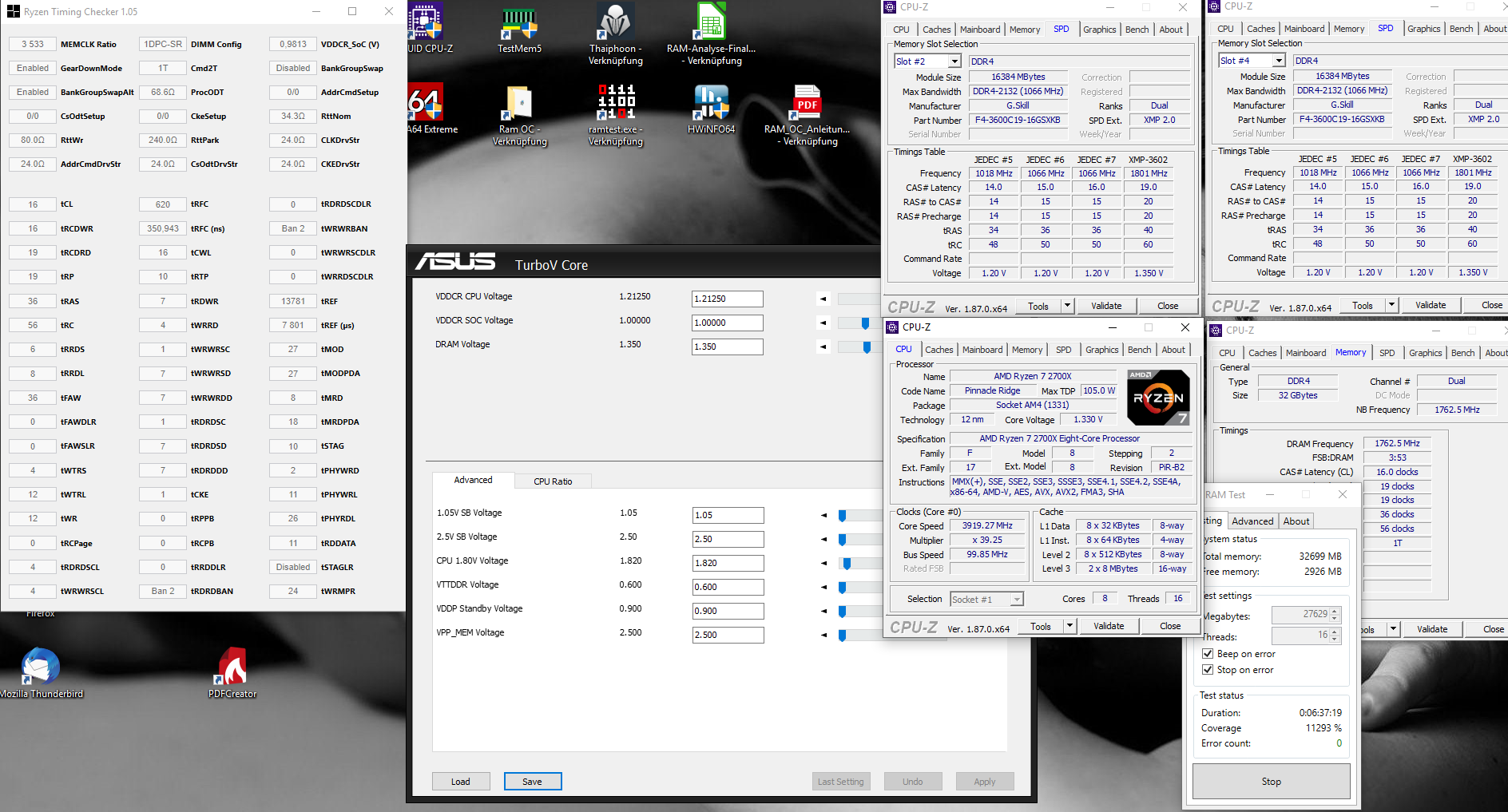1508x812 pixels.
Task: Launch the ramtest.exe desktop shortcut
Action: (615, 115)
